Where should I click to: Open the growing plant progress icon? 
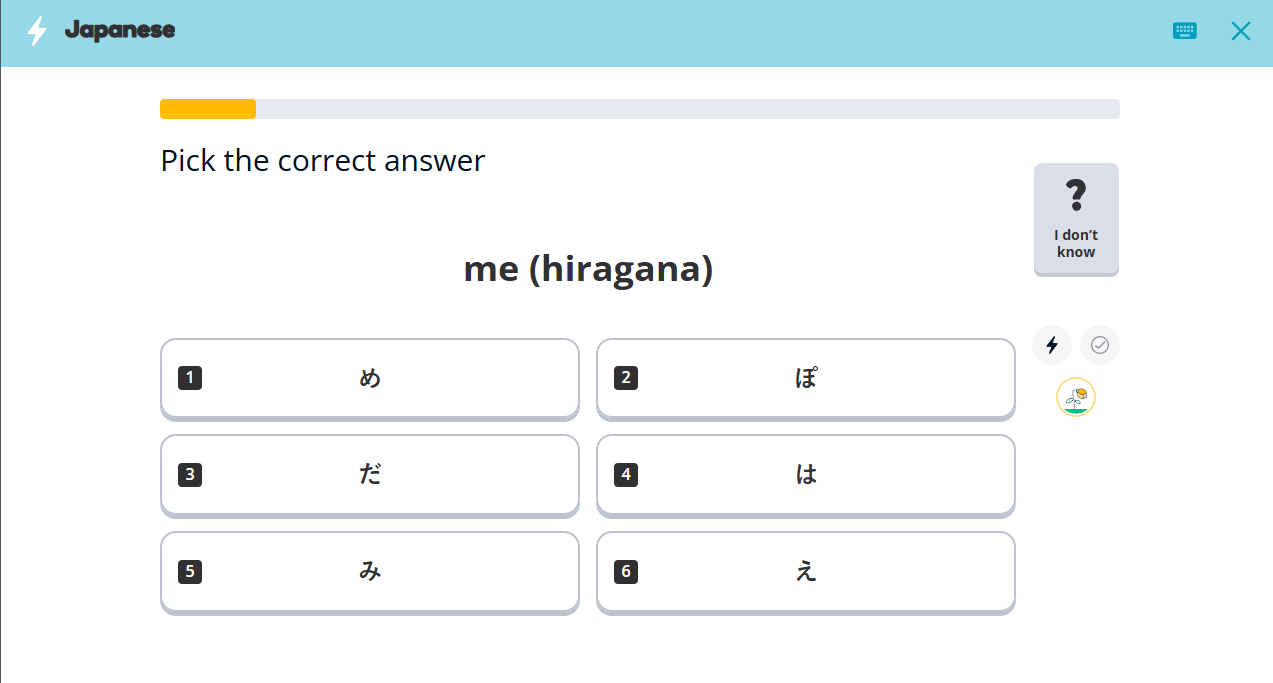pos(1076,397)
